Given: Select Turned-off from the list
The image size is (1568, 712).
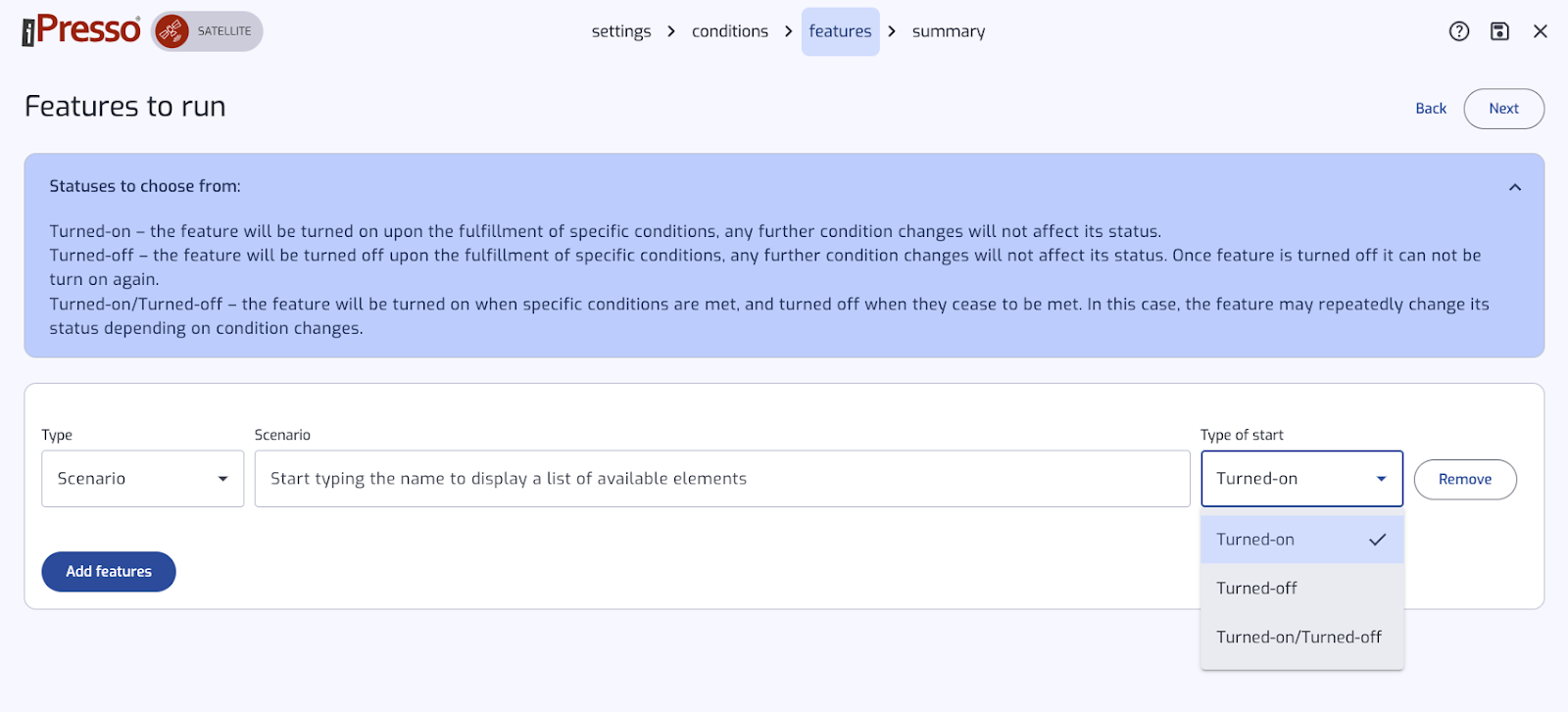Looking at the screenshot, I should click(x=1302, y=589).
